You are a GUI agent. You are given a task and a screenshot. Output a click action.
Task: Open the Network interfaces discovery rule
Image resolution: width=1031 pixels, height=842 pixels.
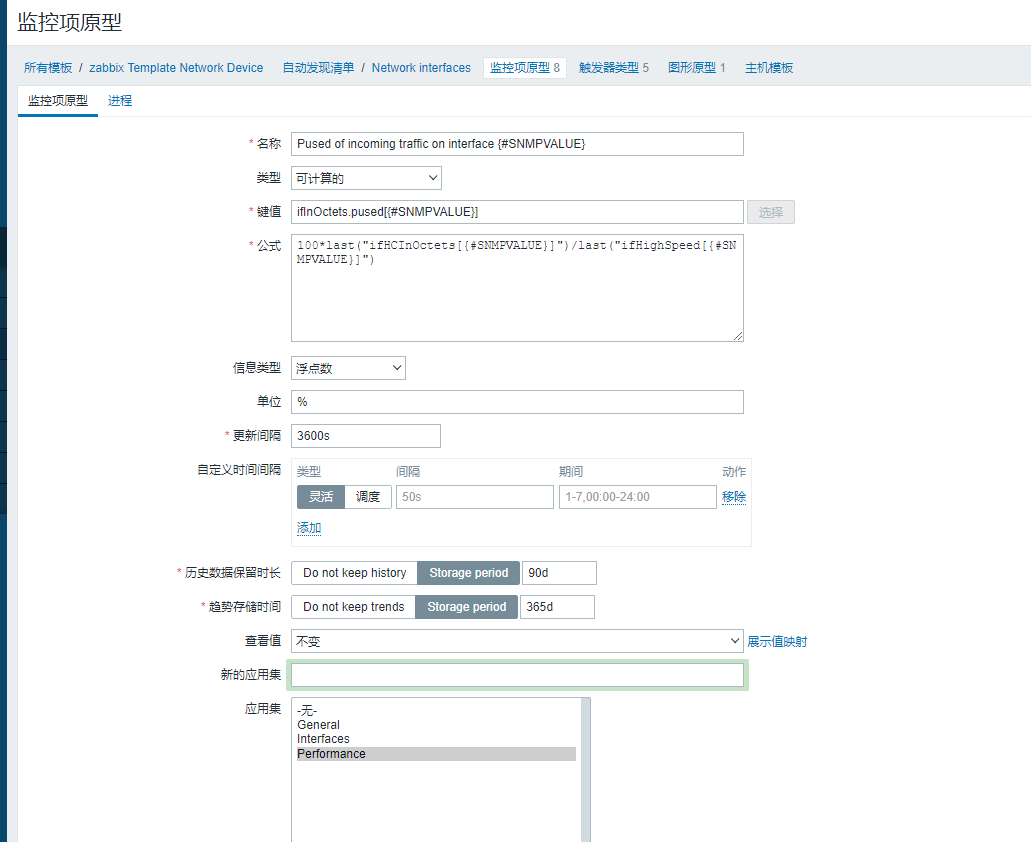pyautogui.click(x=420, y=67)
